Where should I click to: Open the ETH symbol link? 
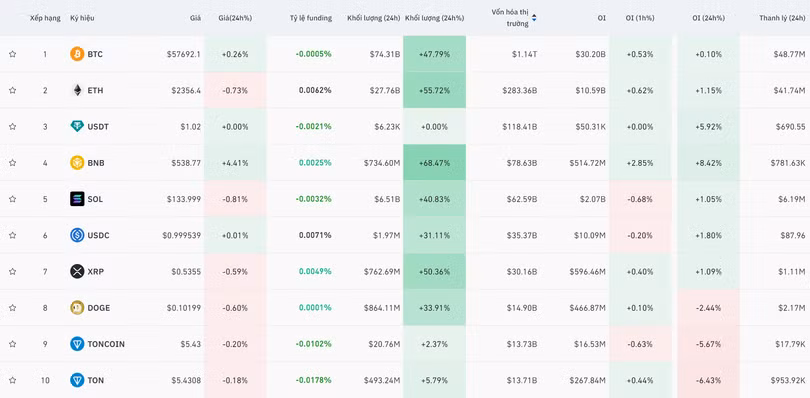(95, 90)
